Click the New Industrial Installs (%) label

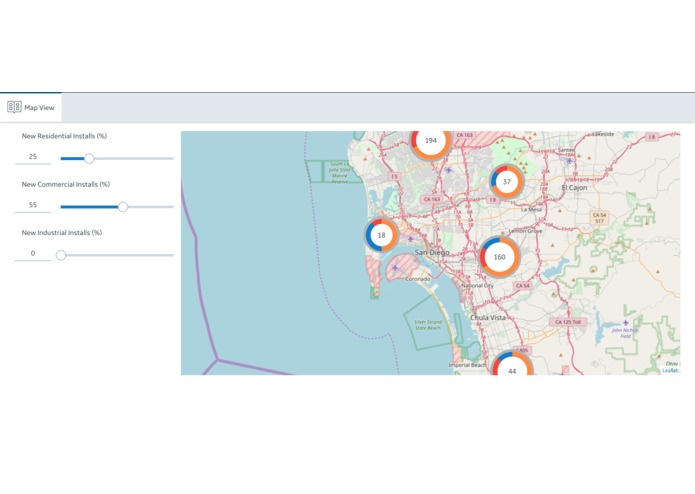point(62,233)
